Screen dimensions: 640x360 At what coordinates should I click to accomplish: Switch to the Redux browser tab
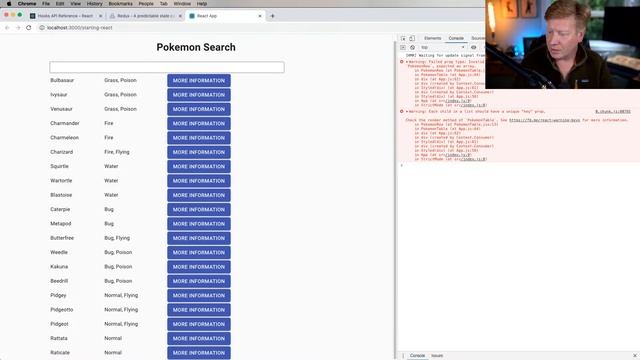146,16
